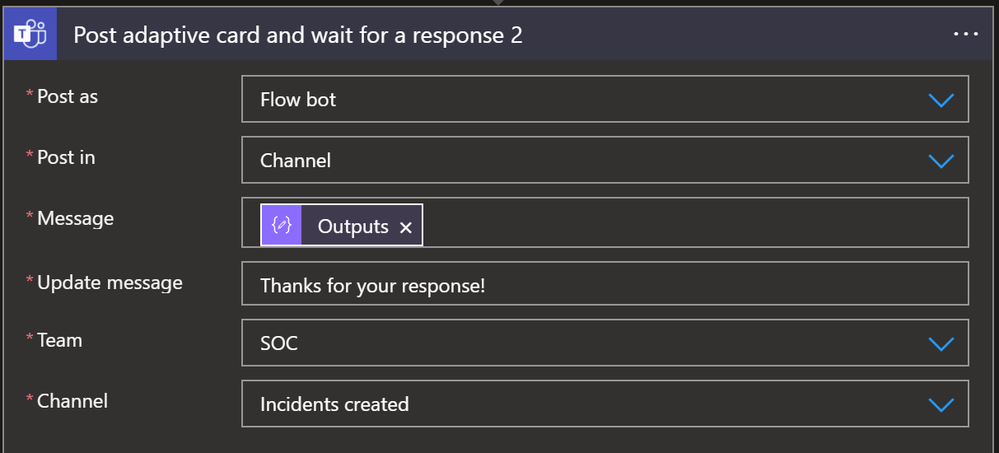Image resolution: width=999 pixels, height=453 pixels.
Task: Click the action title Post adaptive card header
Action: click(x=298, y=35)
